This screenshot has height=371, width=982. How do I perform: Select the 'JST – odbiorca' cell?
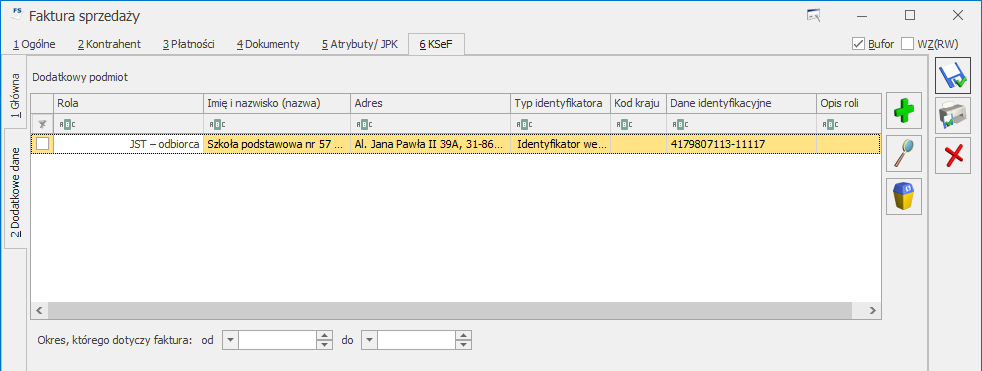point(128,144)
